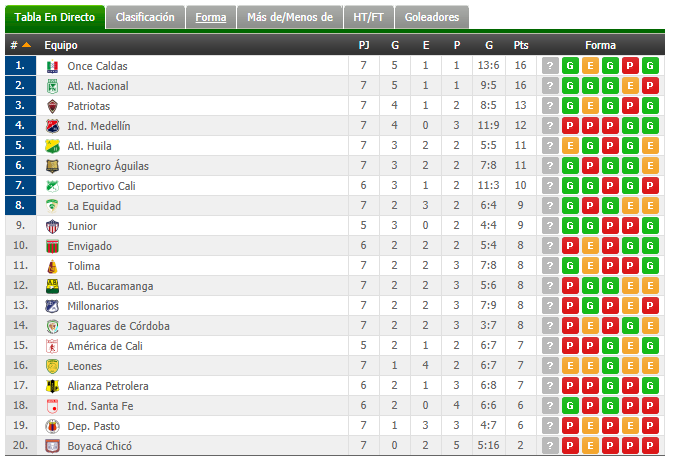Switch to the Clasificación tab
The height and width of the screenshot is (464, 677).
[x=145, y=17]
